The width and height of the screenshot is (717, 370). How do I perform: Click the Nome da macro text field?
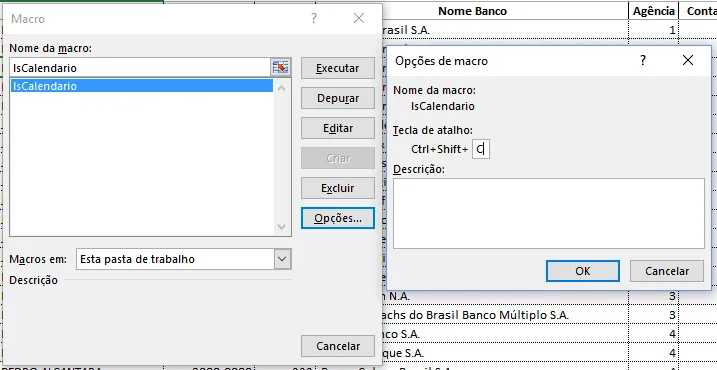click(x=140, y=68)
